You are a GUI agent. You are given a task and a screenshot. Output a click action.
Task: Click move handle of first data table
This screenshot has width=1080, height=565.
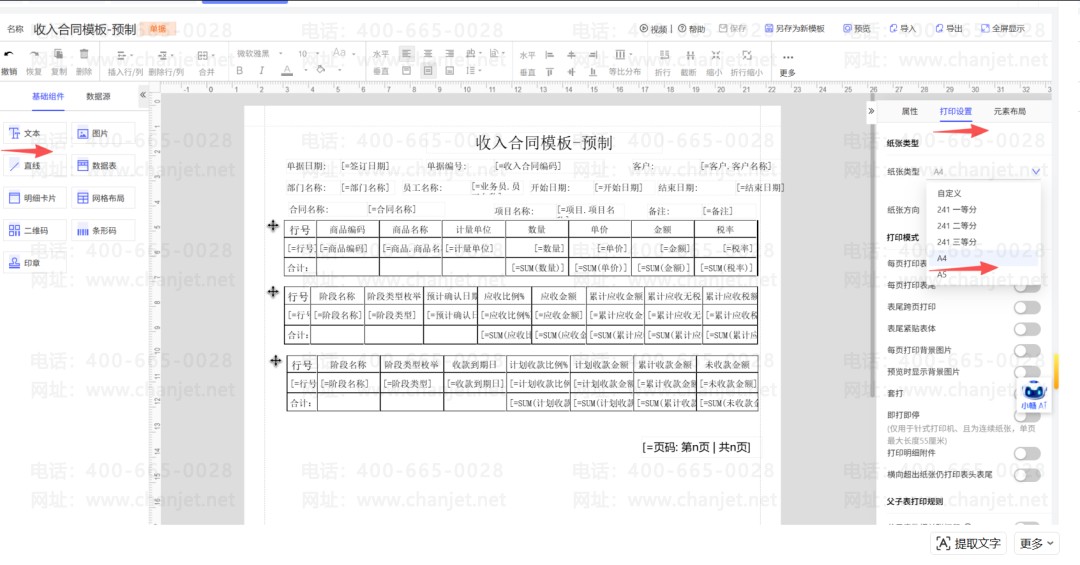coord(273,225)
